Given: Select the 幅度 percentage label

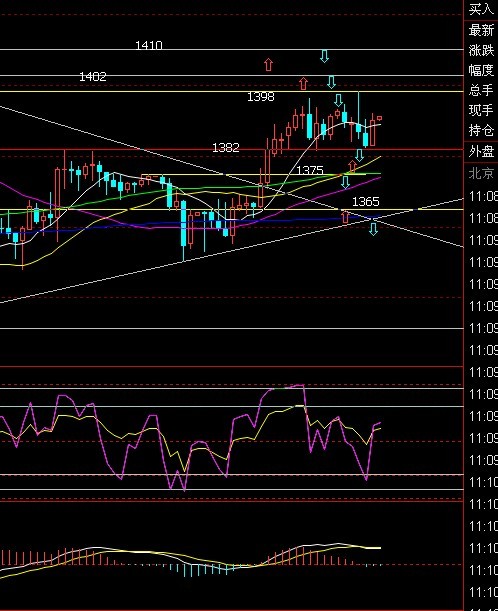Looking at the screenshot, I should click(x=481, y=70).
